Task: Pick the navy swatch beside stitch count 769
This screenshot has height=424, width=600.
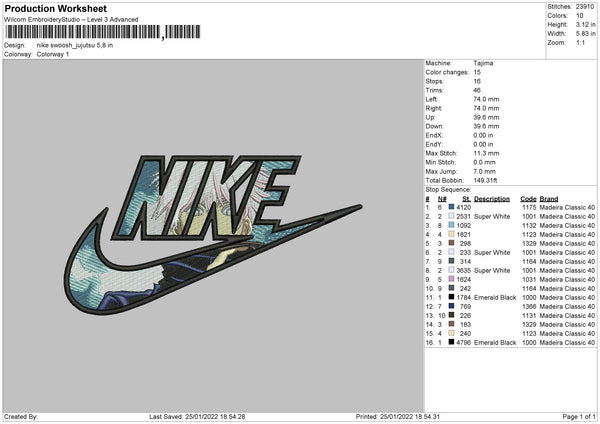Action: pos(452,306)
